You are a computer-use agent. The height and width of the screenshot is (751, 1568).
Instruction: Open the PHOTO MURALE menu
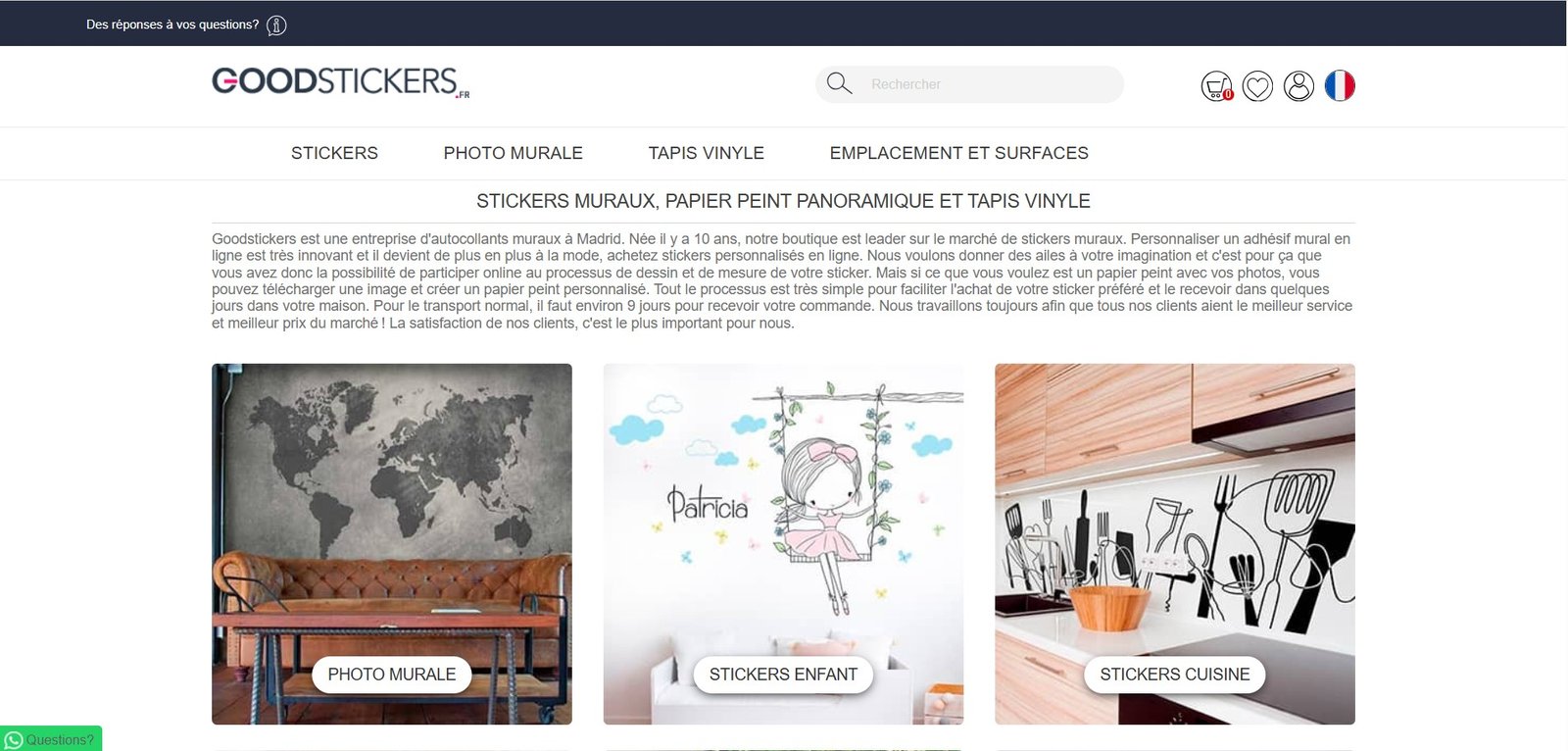tap(513, 153)
